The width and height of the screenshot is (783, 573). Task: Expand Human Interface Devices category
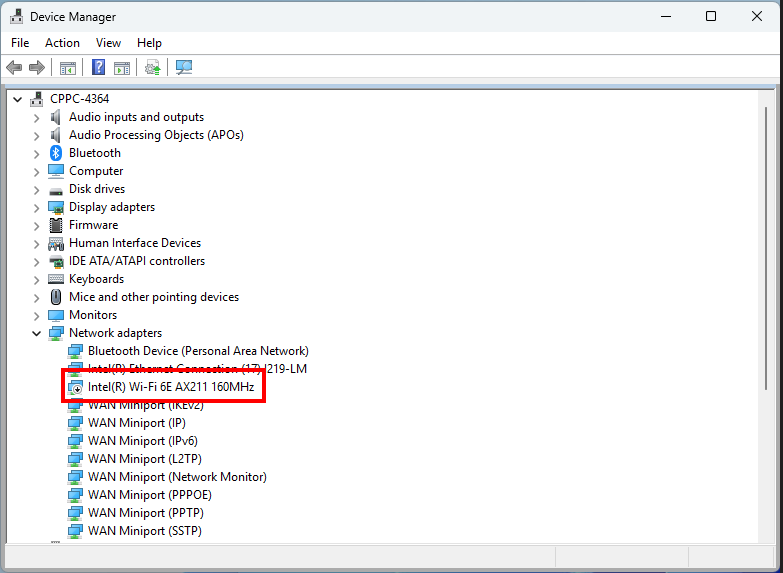(36, 244)
